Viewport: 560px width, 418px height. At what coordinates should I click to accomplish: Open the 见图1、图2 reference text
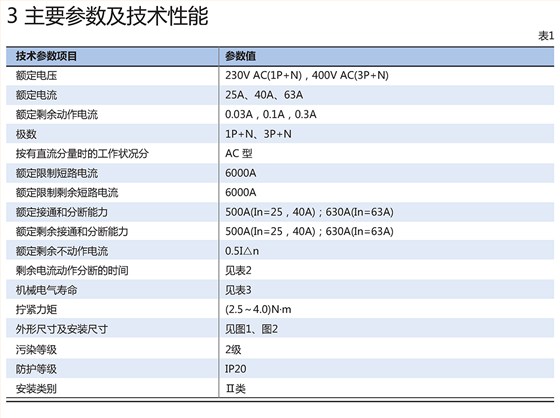(251, 329)
